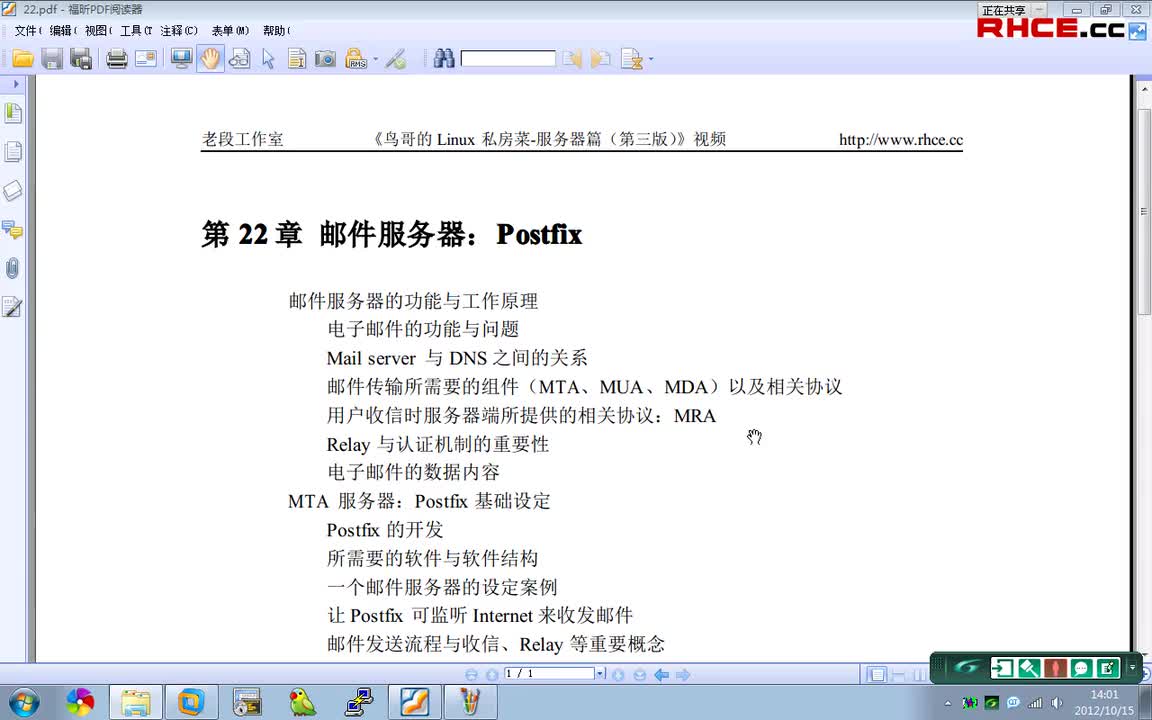Click the Email envelope toolbar icon

click(x=145, y=59)
